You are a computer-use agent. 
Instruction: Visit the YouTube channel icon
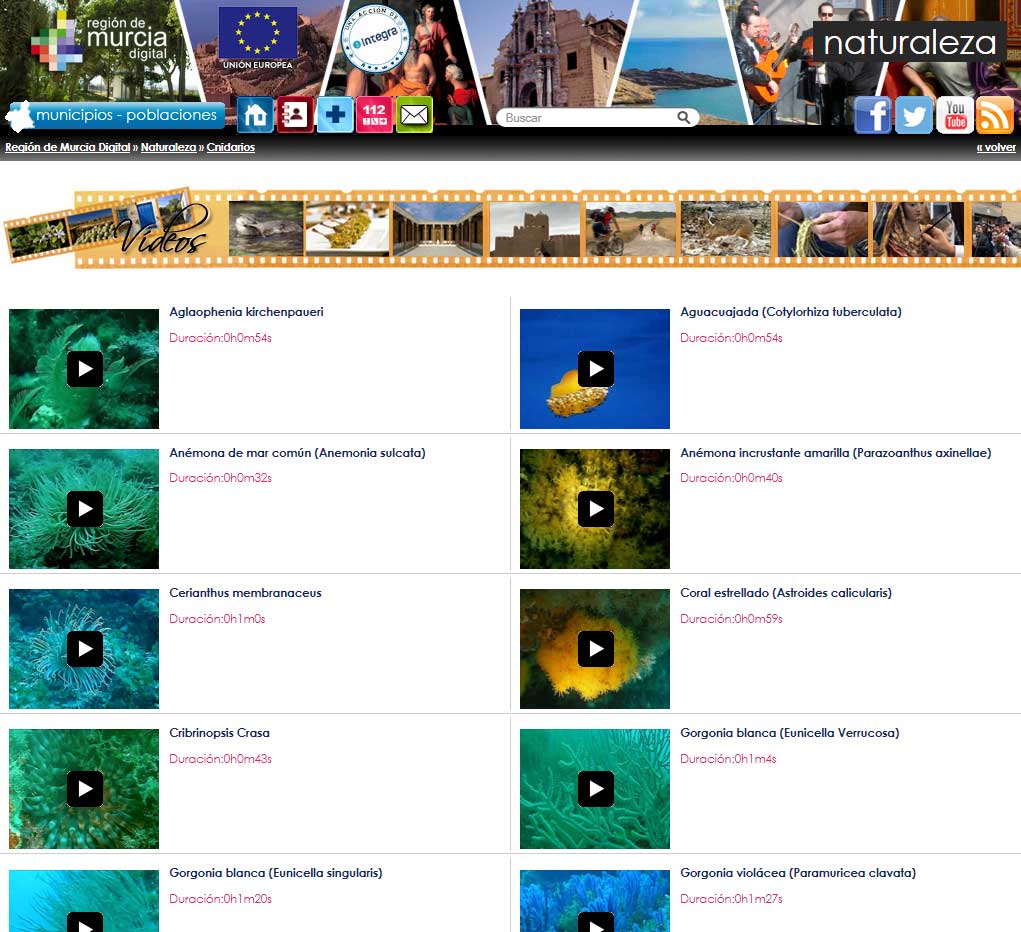pos(954,115)
